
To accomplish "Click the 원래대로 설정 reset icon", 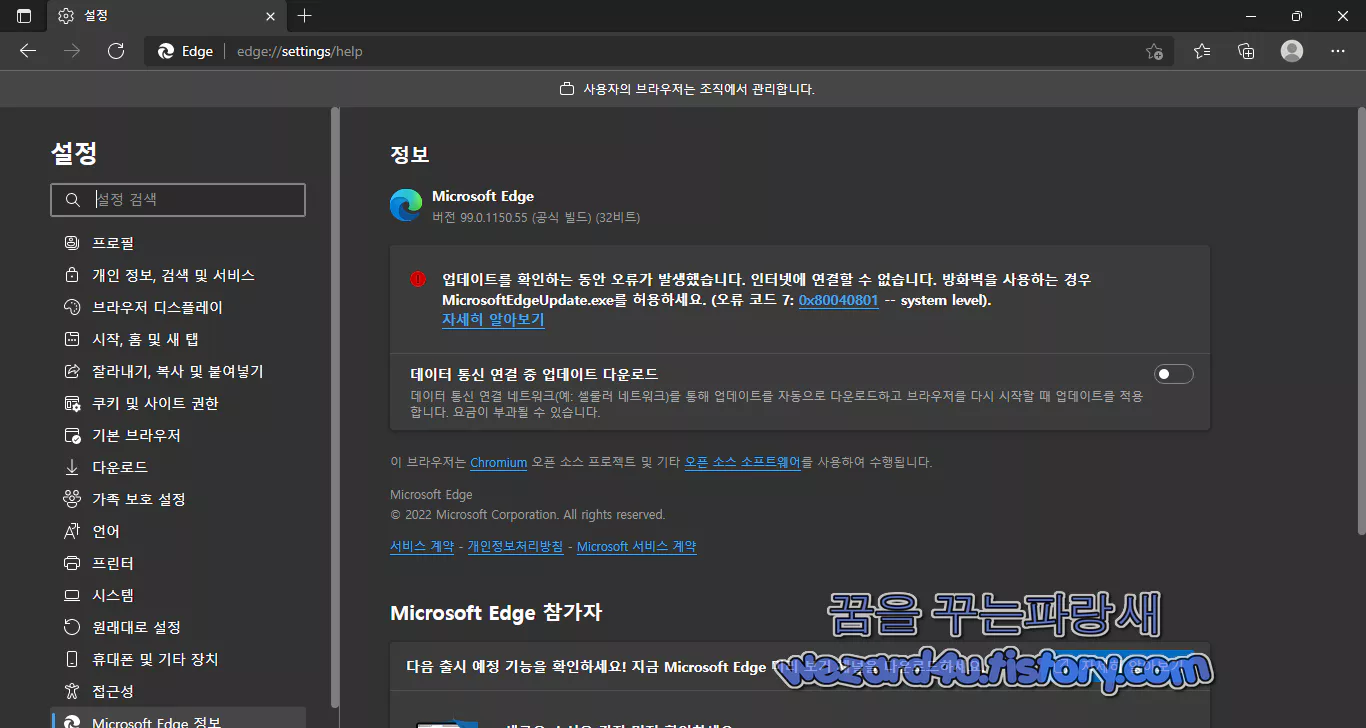I will 72,627.
